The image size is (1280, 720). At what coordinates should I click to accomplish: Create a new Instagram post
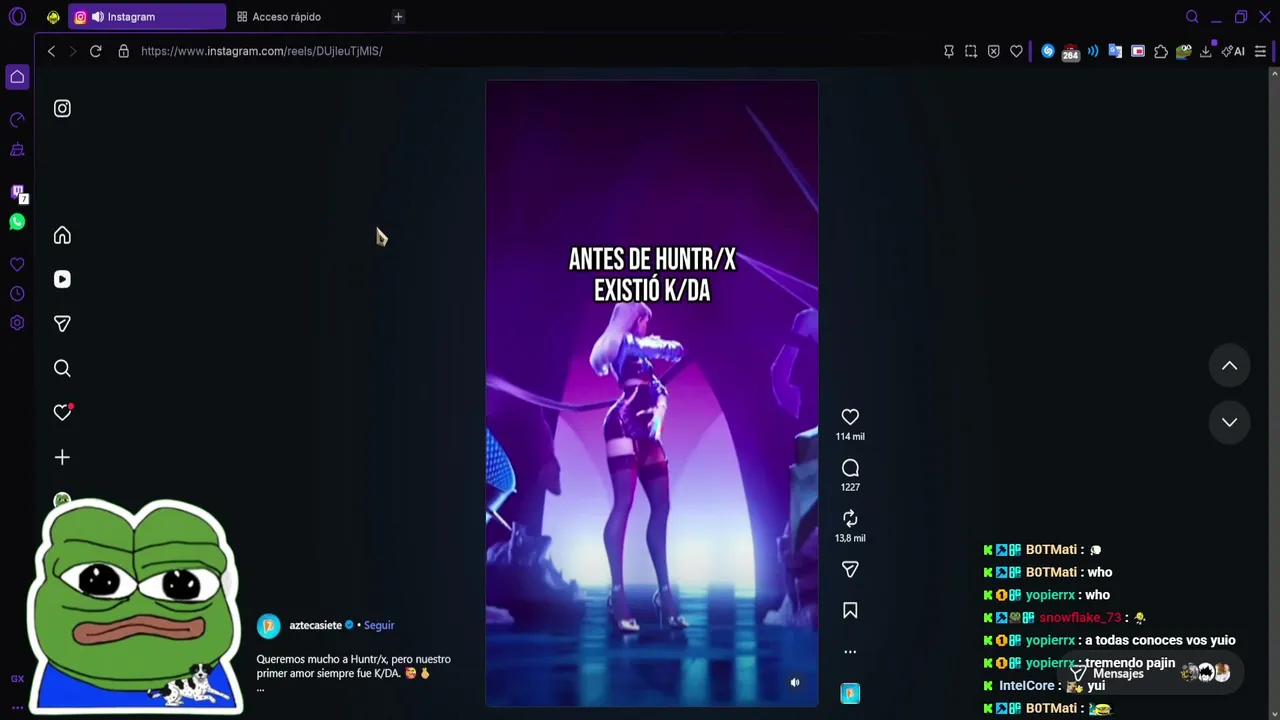(62, 457)
